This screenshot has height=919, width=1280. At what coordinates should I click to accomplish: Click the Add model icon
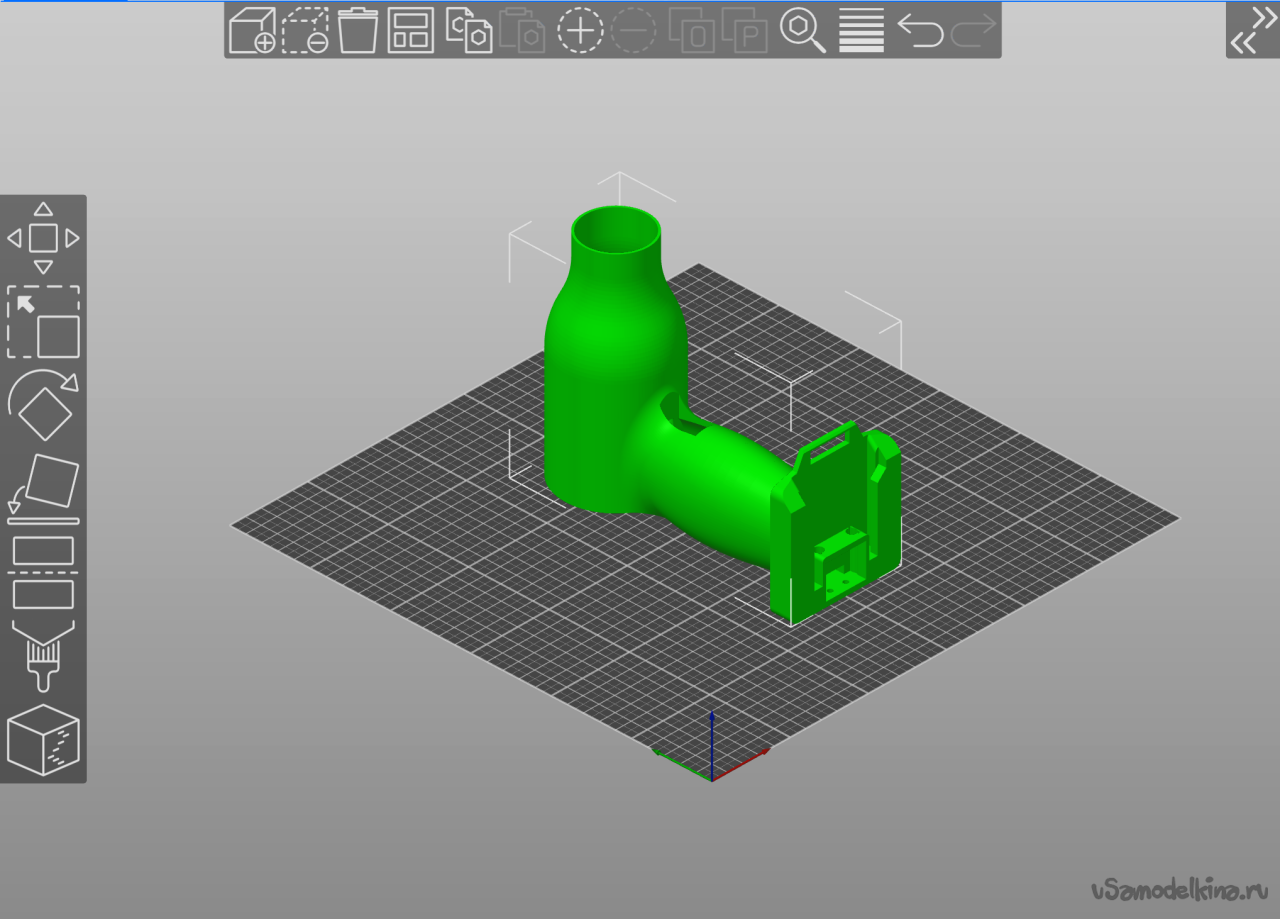(x=252, y=31)
